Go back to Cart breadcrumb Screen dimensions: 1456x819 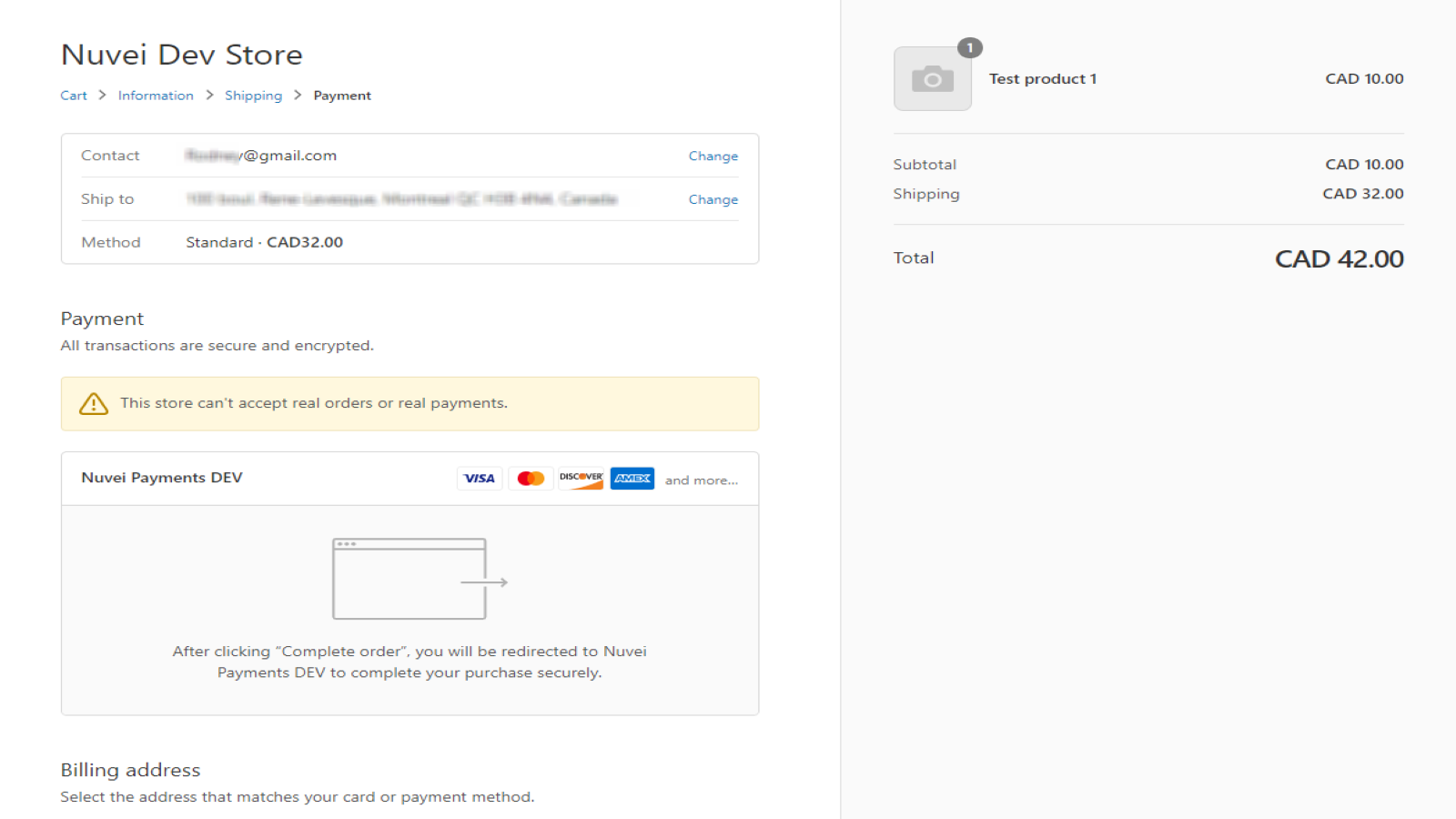[x=74, y=96]
